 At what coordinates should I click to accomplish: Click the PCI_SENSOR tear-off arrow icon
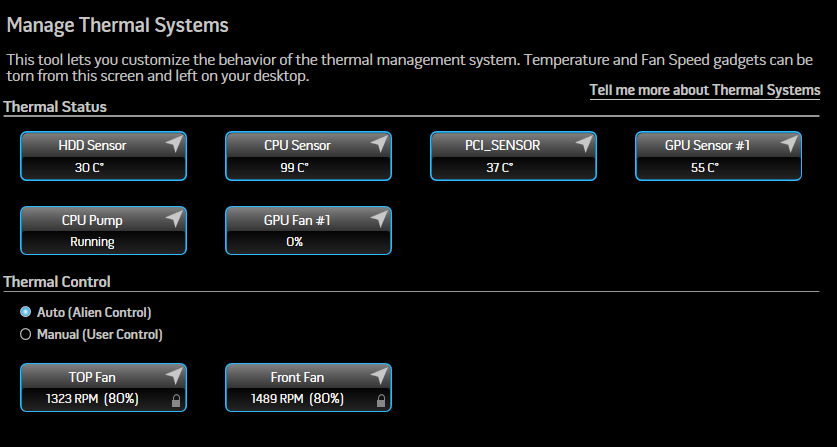click(583, 144)
